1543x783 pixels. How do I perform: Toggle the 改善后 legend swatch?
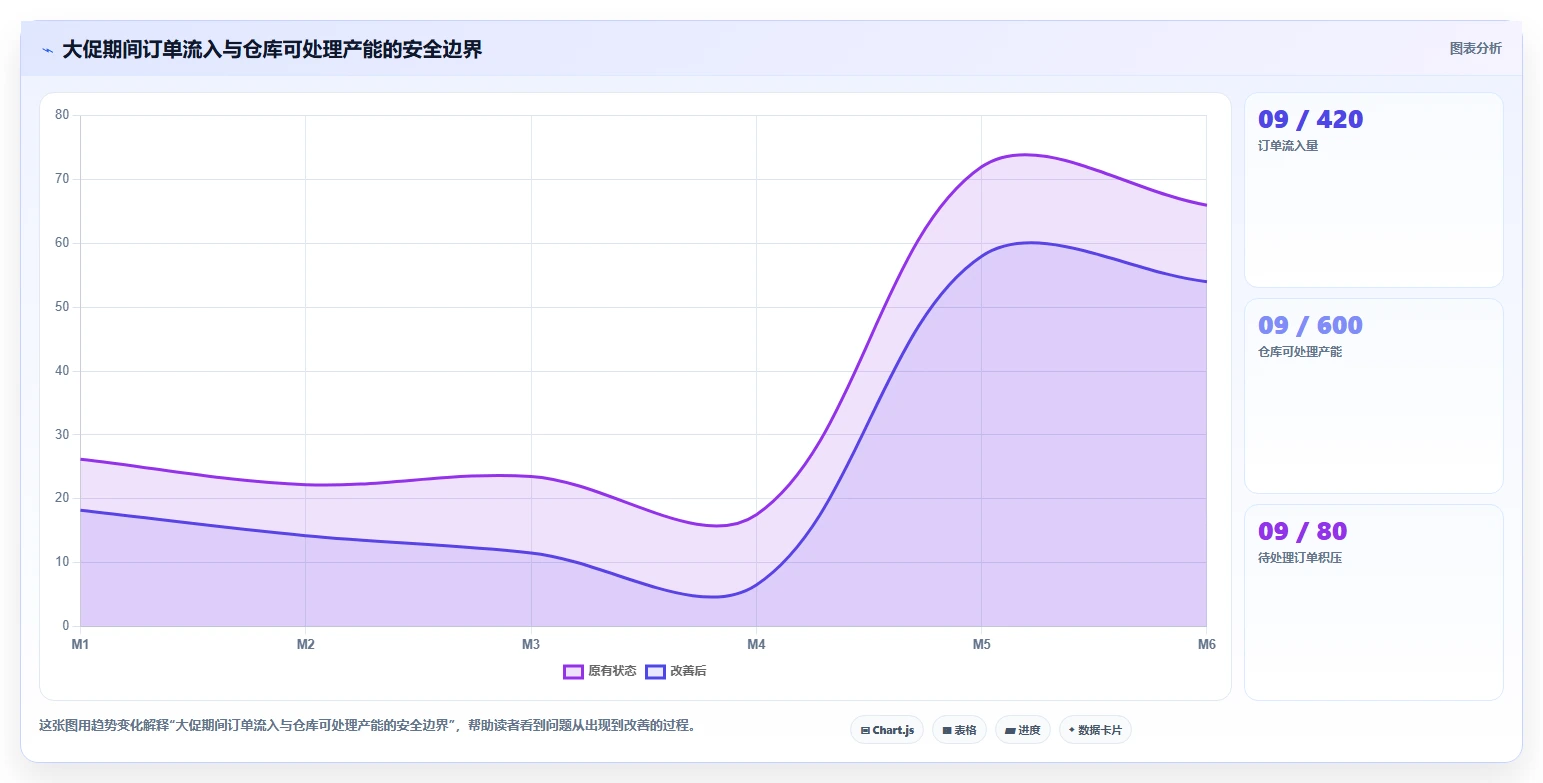click(655, 672)
